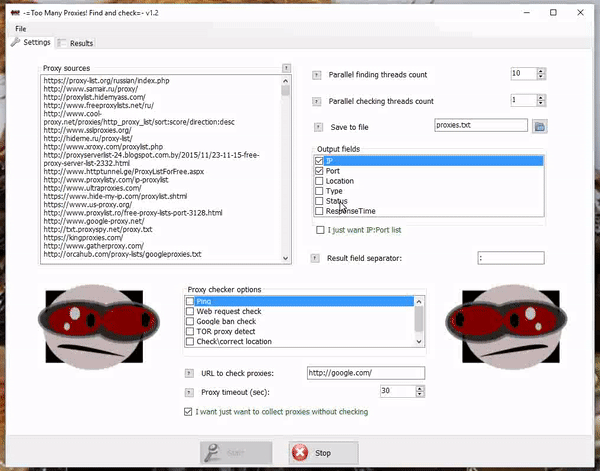Click the checking threads count field
Screen dimensions: 600x471
pos(523,100)
